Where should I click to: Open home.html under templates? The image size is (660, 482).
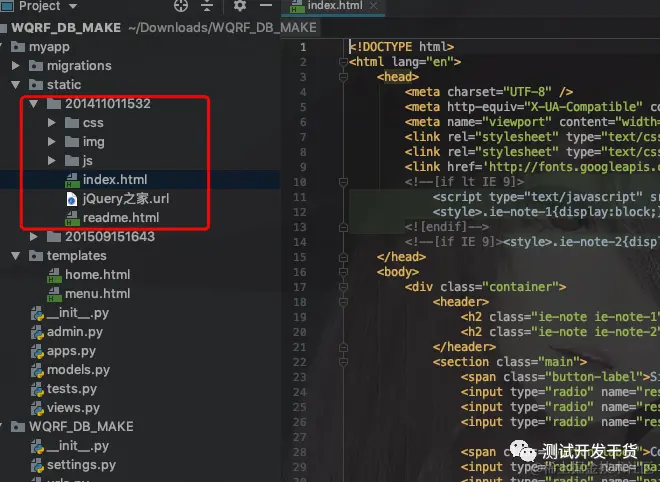pyautogui.click(x=98, y=275)
